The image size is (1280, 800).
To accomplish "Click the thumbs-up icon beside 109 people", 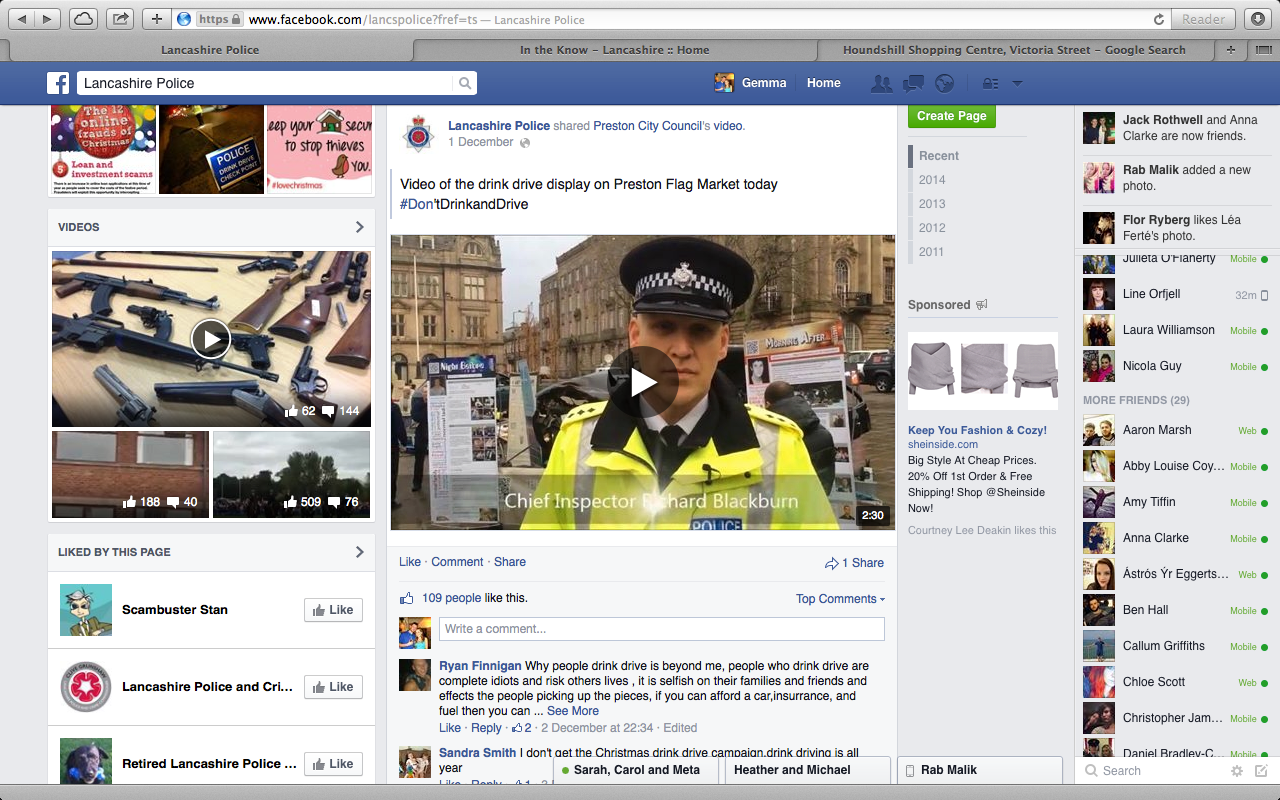I will (407, 598).
